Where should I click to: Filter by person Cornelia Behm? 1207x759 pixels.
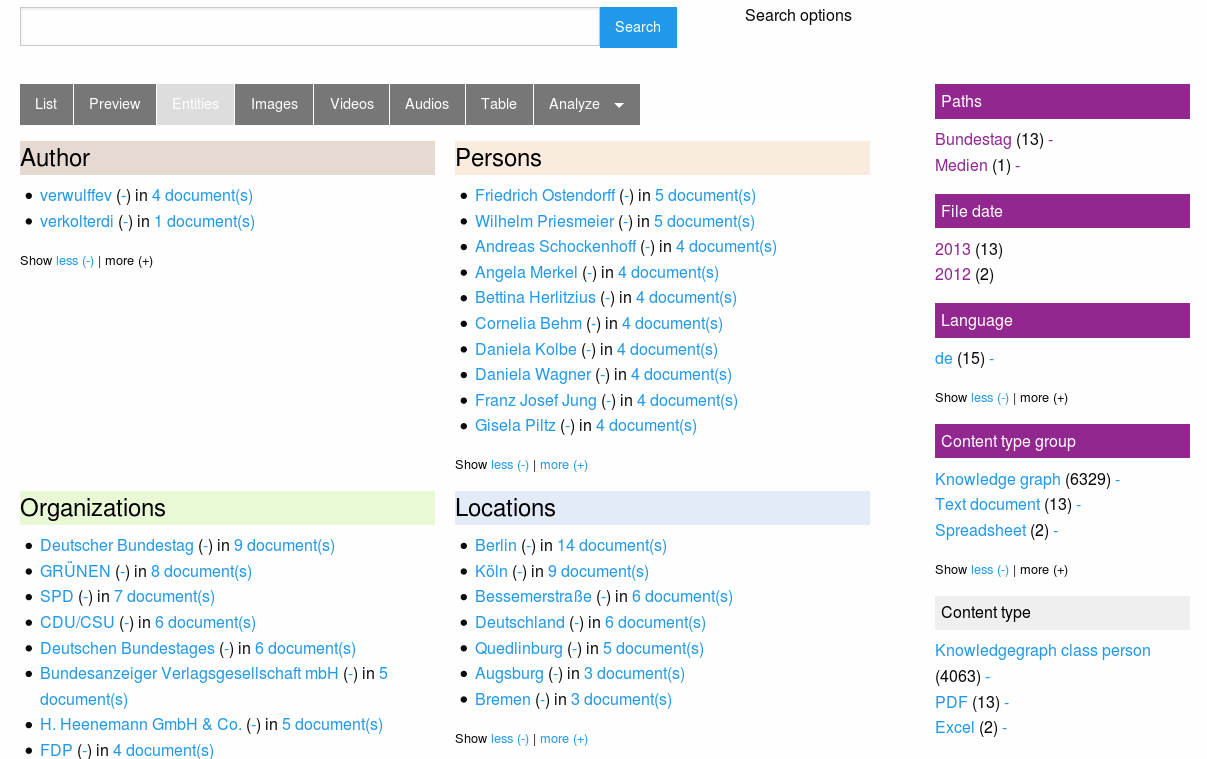pyautogui.click(x=528, y=323)
